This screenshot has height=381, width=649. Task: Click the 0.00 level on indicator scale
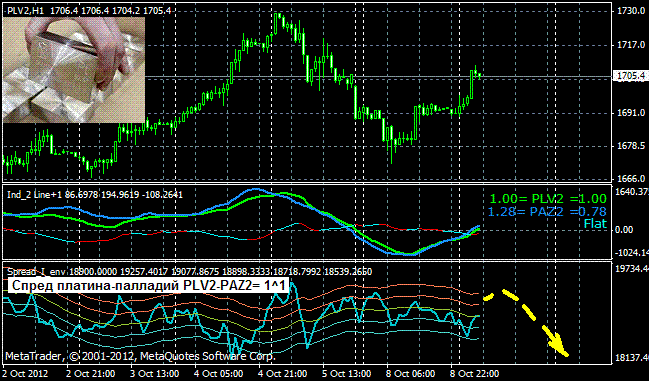coord(624,230)
